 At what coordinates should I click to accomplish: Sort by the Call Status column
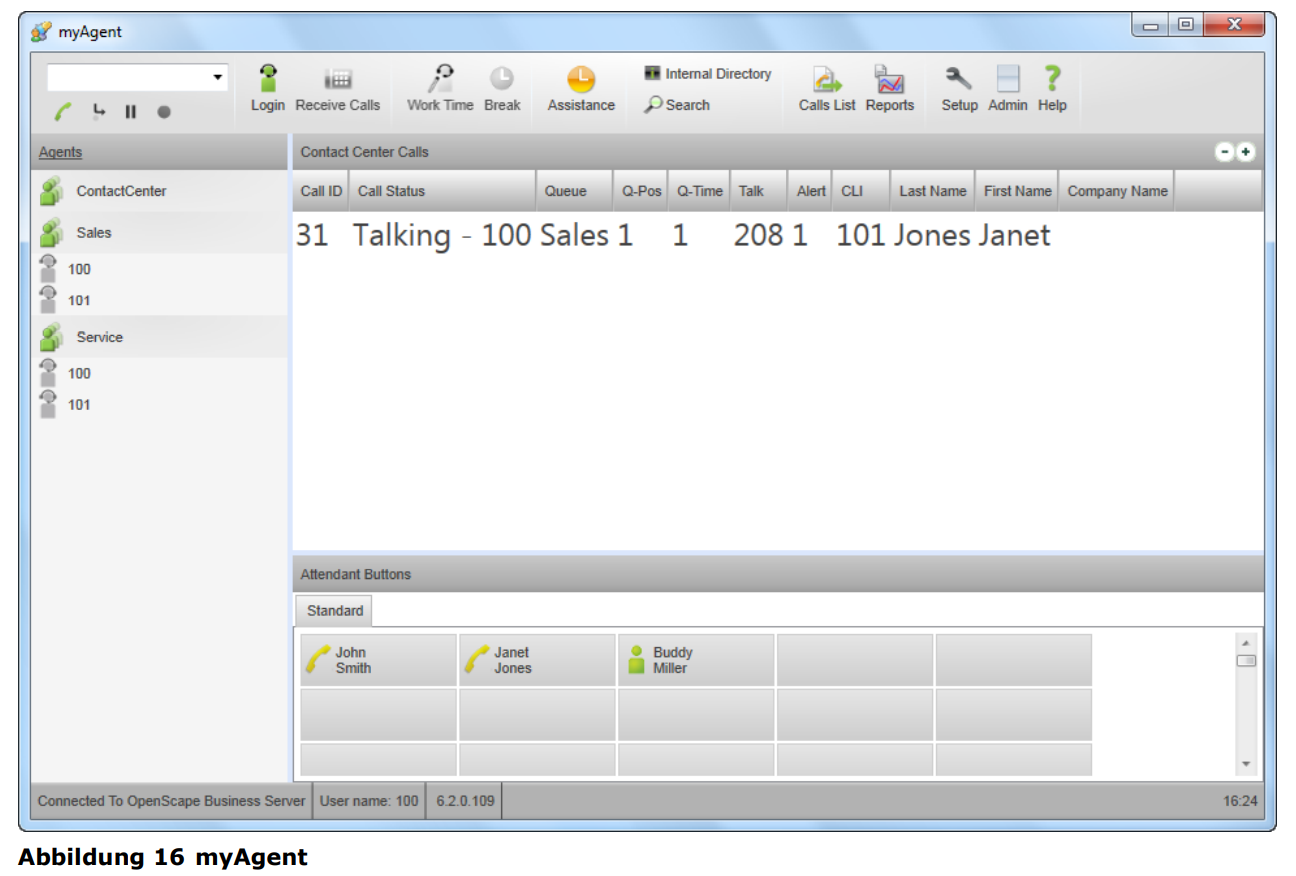tap(442, 191)
